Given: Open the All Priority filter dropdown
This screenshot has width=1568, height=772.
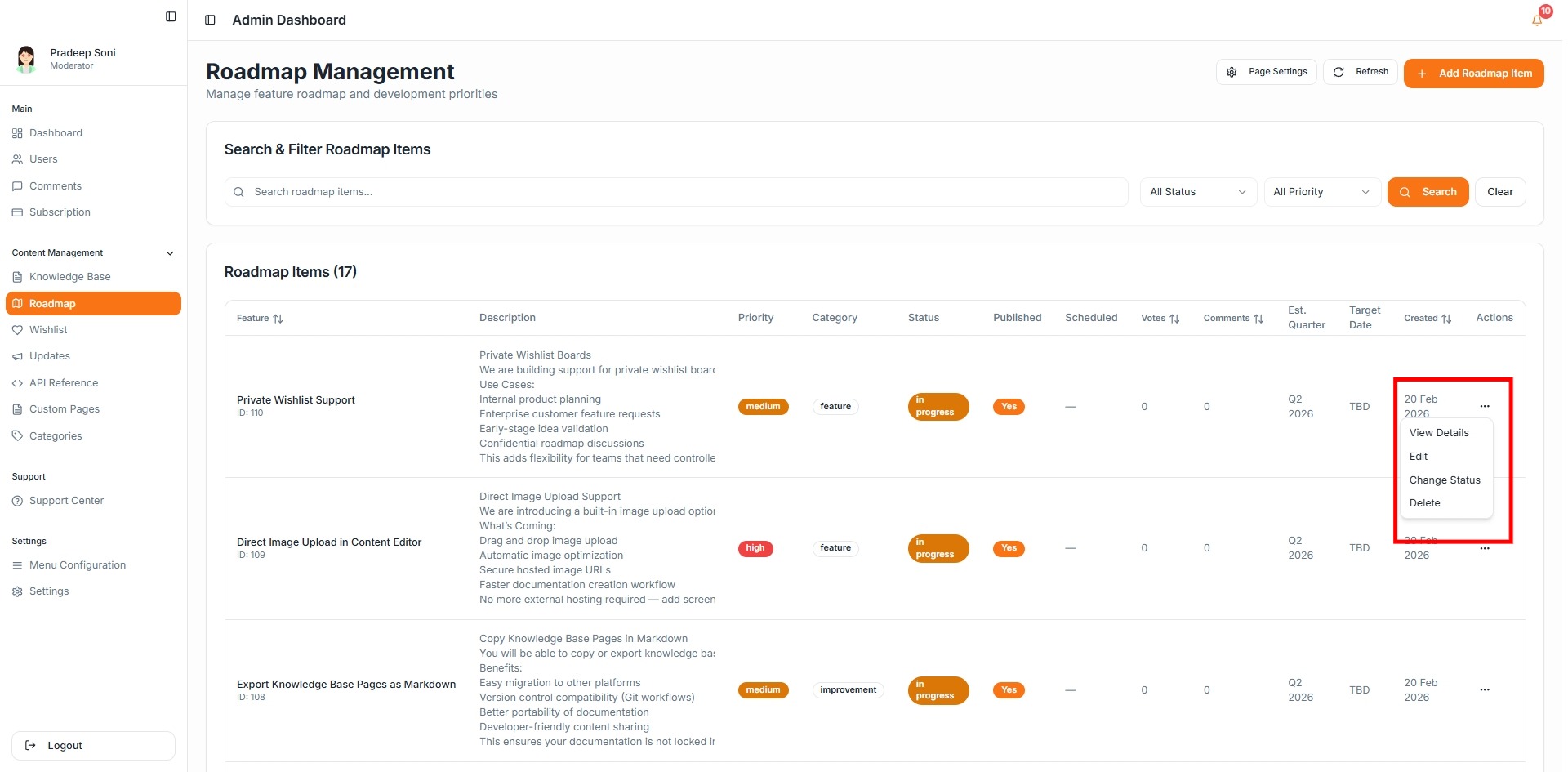Looking at the screenshot, I should [x=1321, y=192].
